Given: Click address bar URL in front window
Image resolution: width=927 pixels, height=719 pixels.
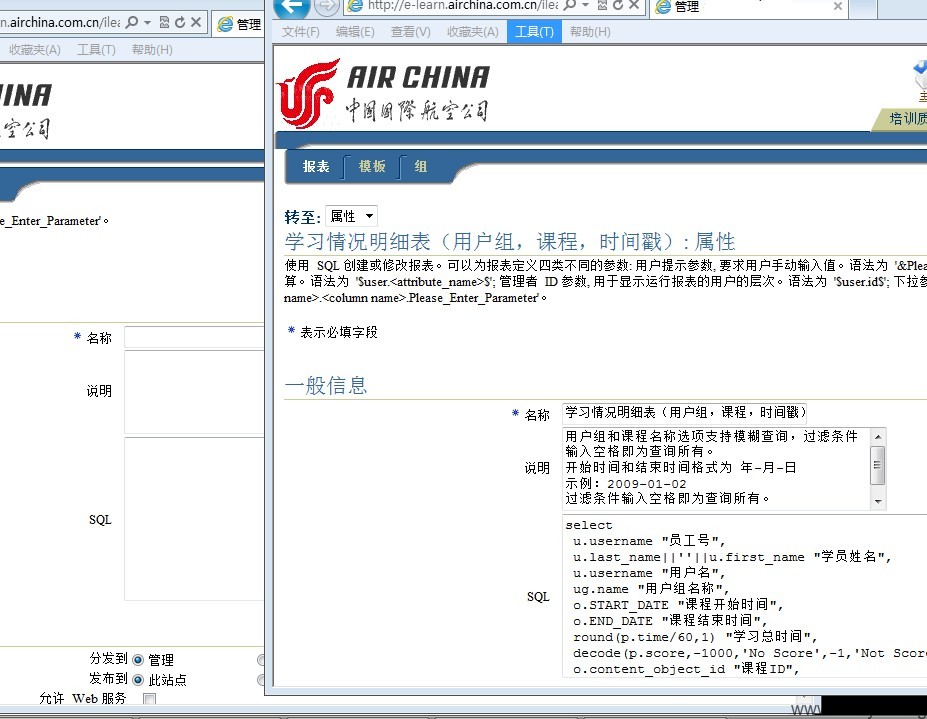Looking at the screenshot, I should coord(462,5).
